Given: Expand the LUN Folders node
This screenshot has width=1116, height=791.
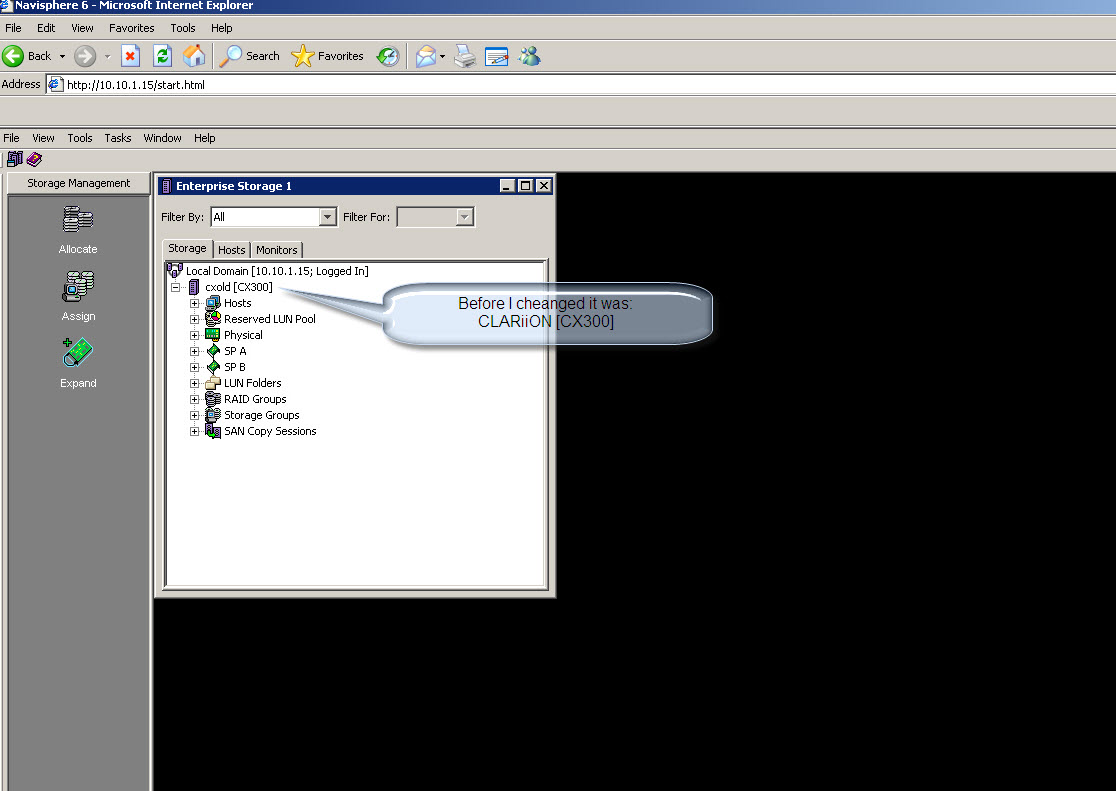Looking at the screenshot, I should tap(194, 383).
